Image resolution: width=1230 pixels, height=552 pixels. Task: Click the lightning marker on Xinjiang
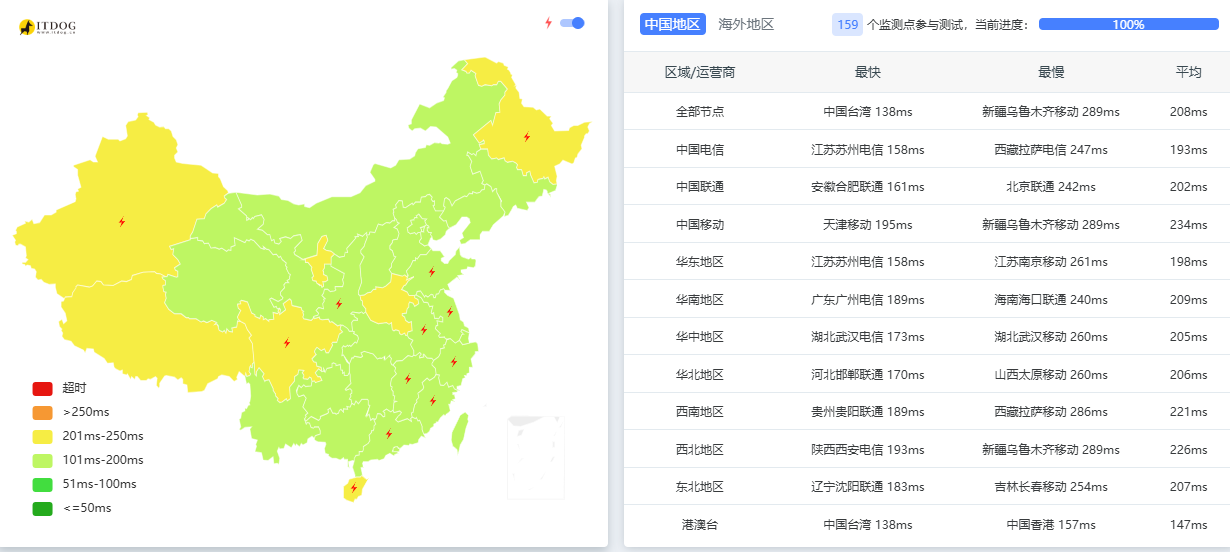(122, 222)
